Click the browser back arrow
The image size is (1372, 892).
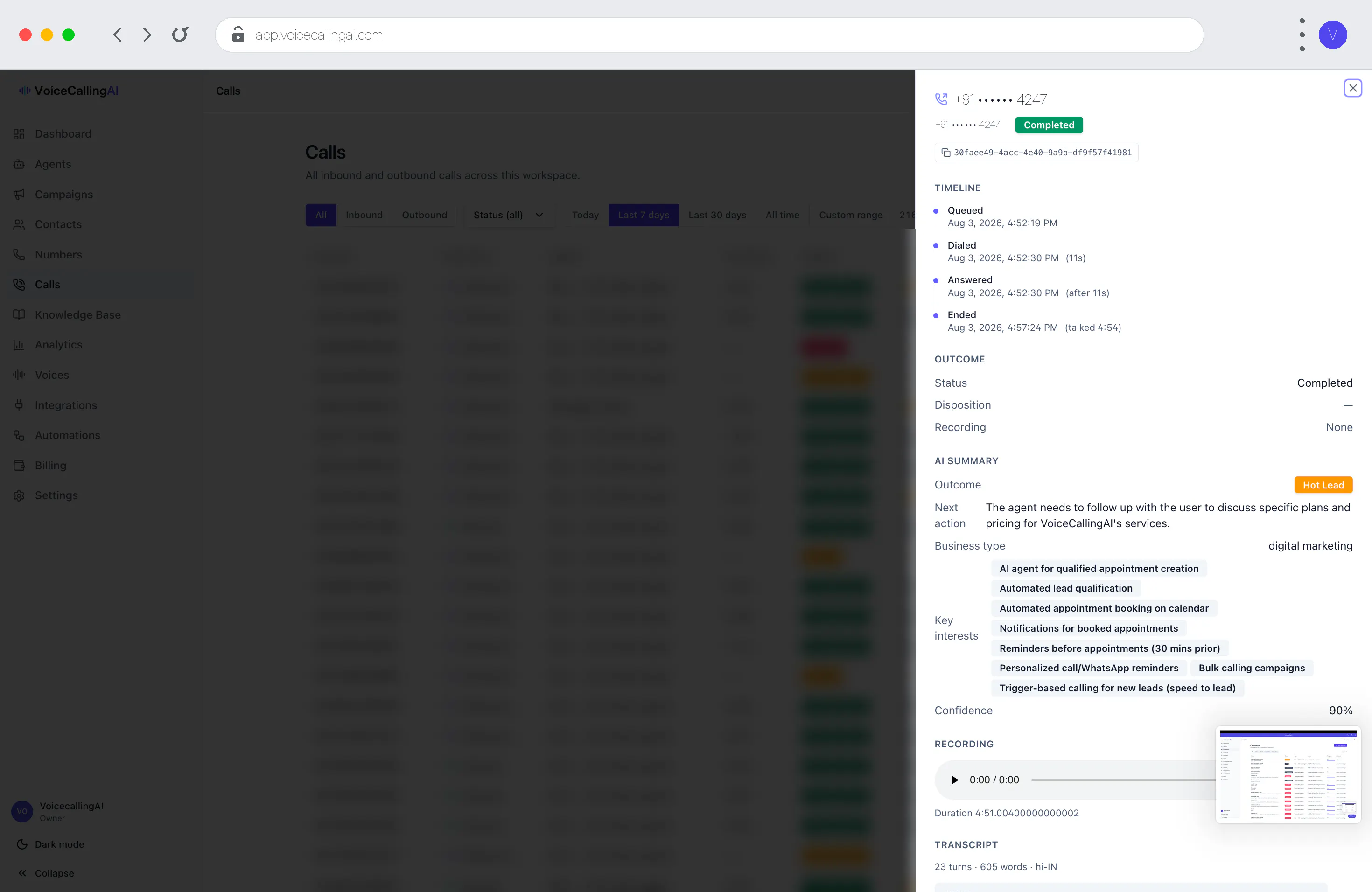[118, 35]
